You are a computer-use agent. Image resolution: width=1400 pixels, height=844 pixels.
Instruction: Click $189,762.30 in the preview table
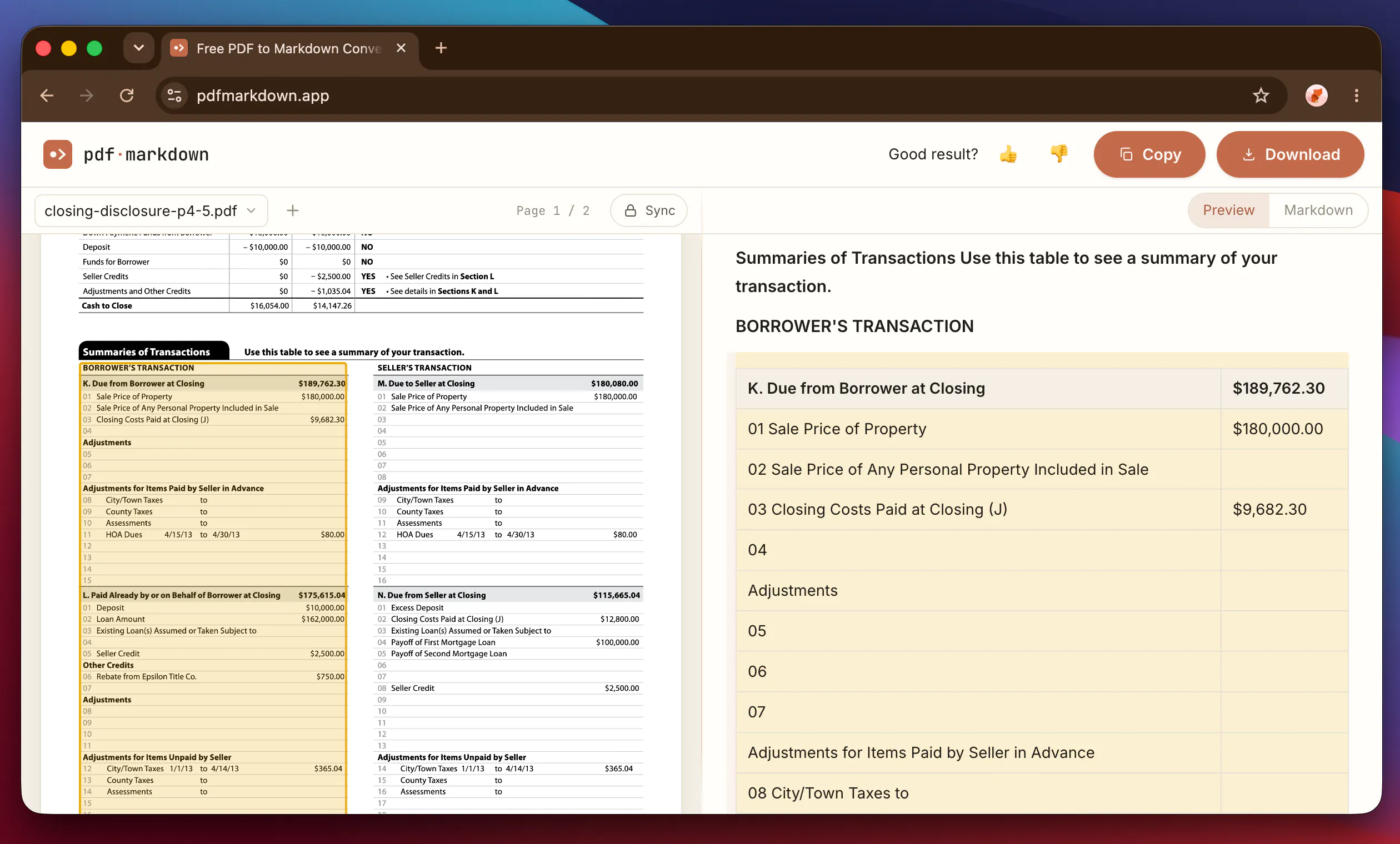tap(1278, 389)
